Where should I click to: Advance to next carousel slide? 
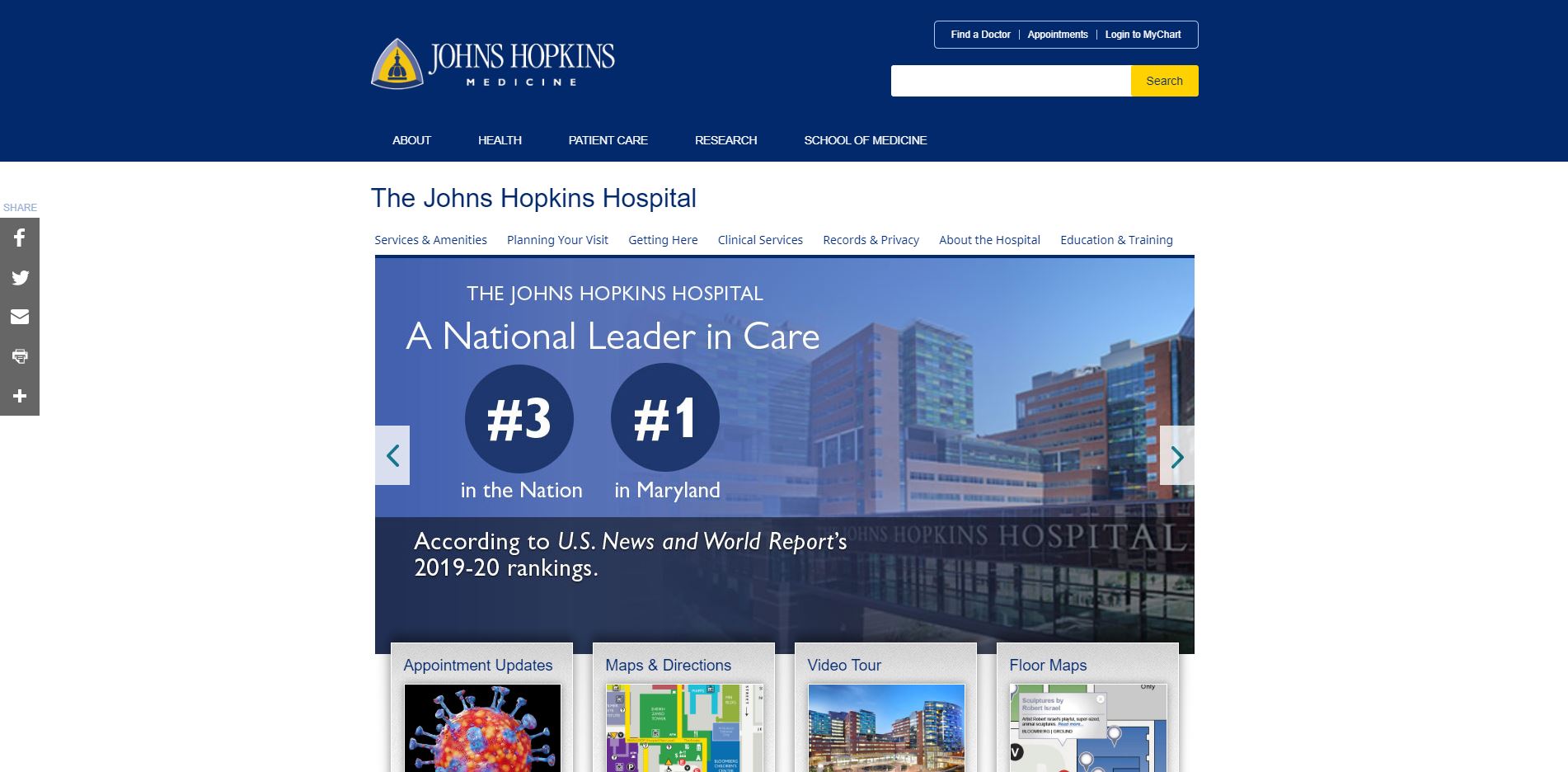1176,455
